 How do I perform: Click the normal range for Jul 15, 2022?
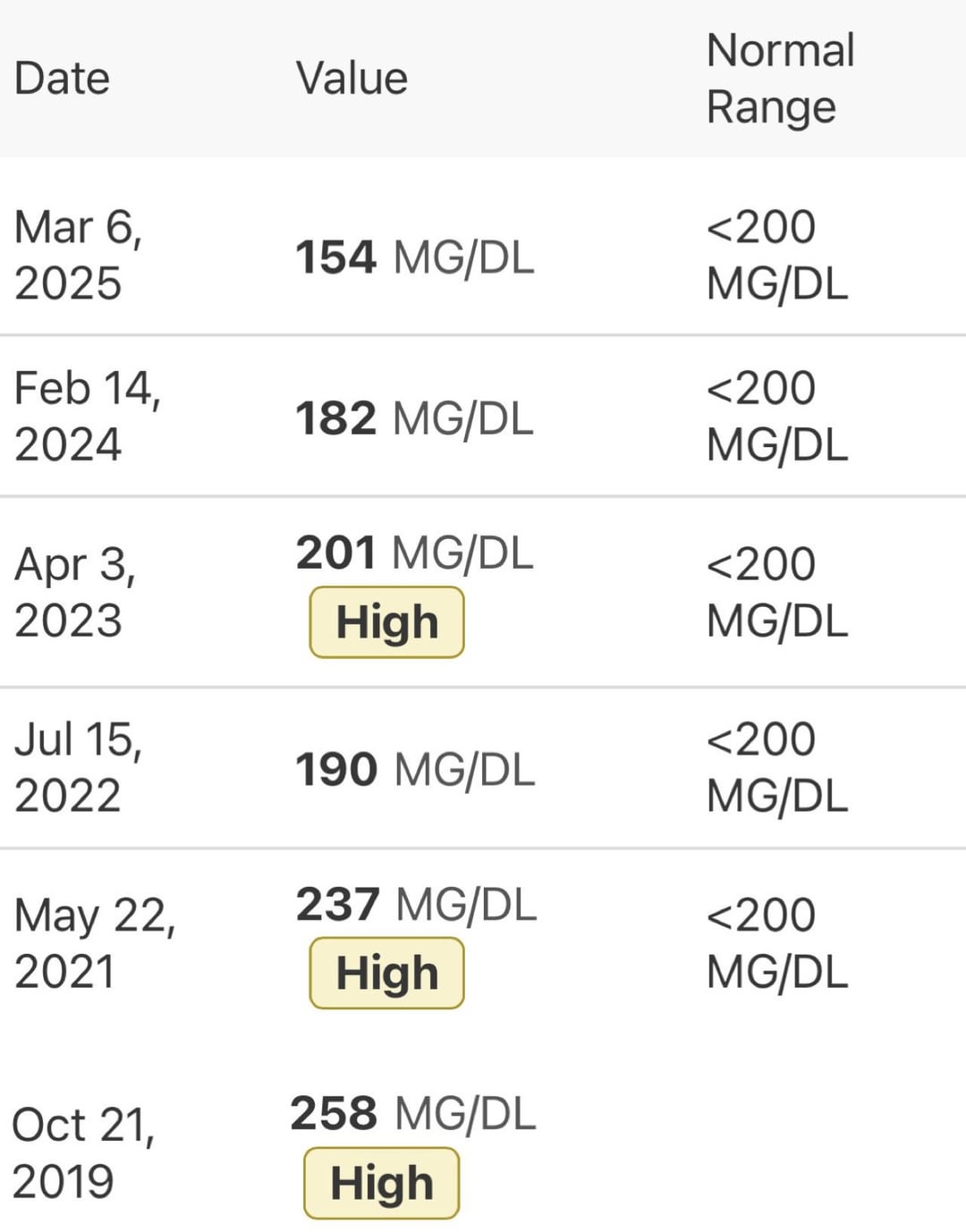tap(776, 768)
